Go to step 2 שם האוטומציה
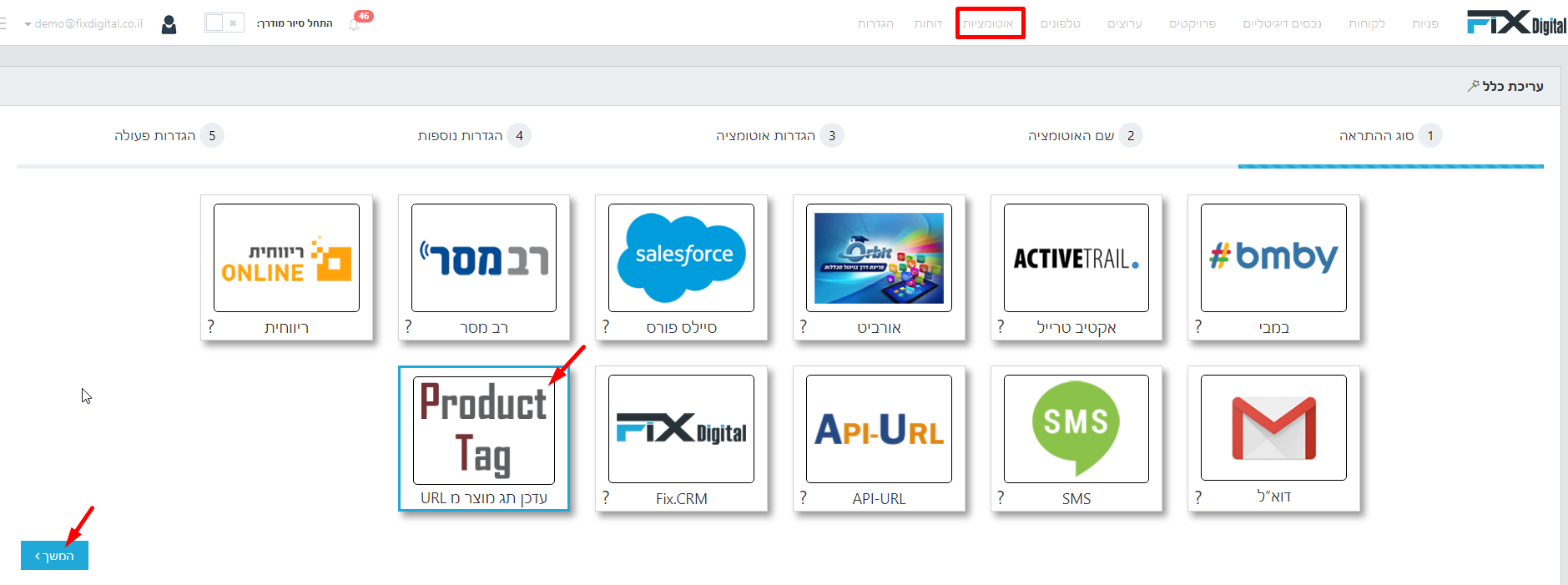1568x585 pixels. coord(1085,135)
